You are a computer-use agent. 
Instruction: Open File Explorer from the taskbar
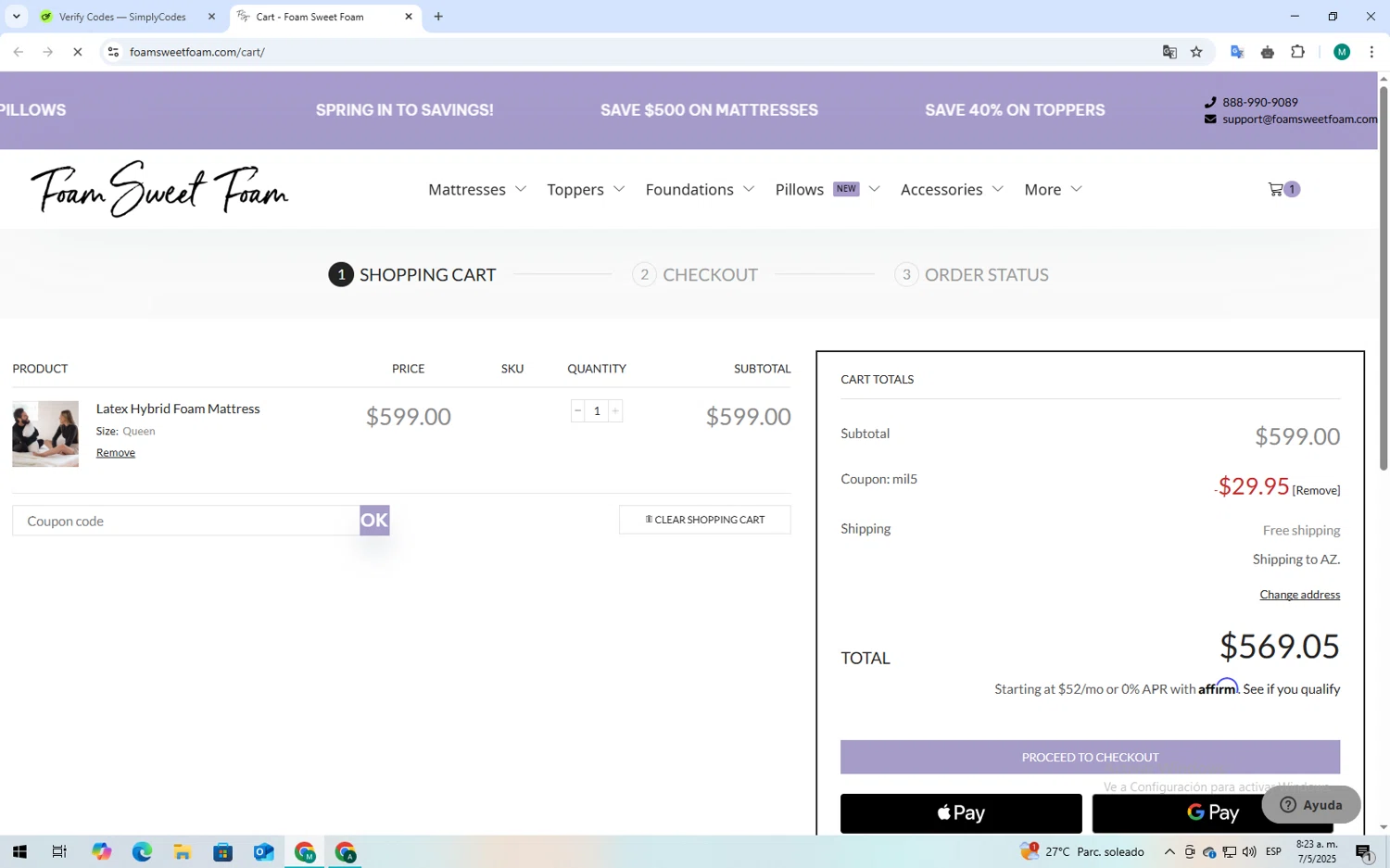[183, 852]
